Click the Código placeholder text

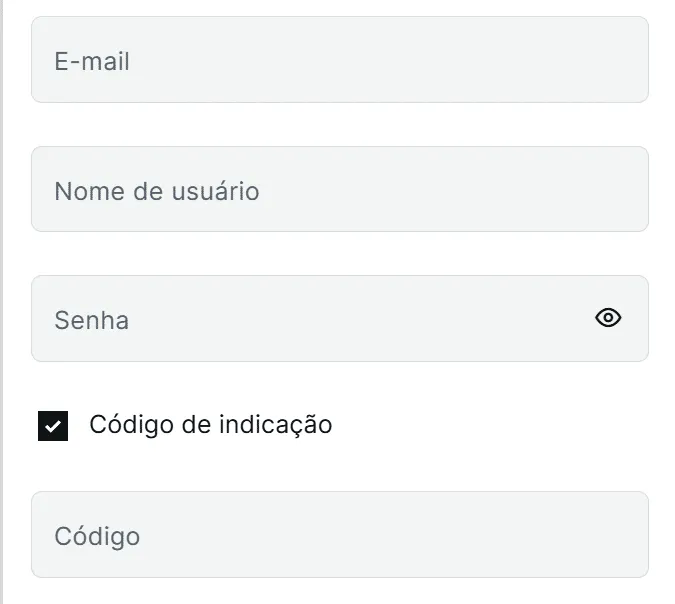(x=97, y=536)
